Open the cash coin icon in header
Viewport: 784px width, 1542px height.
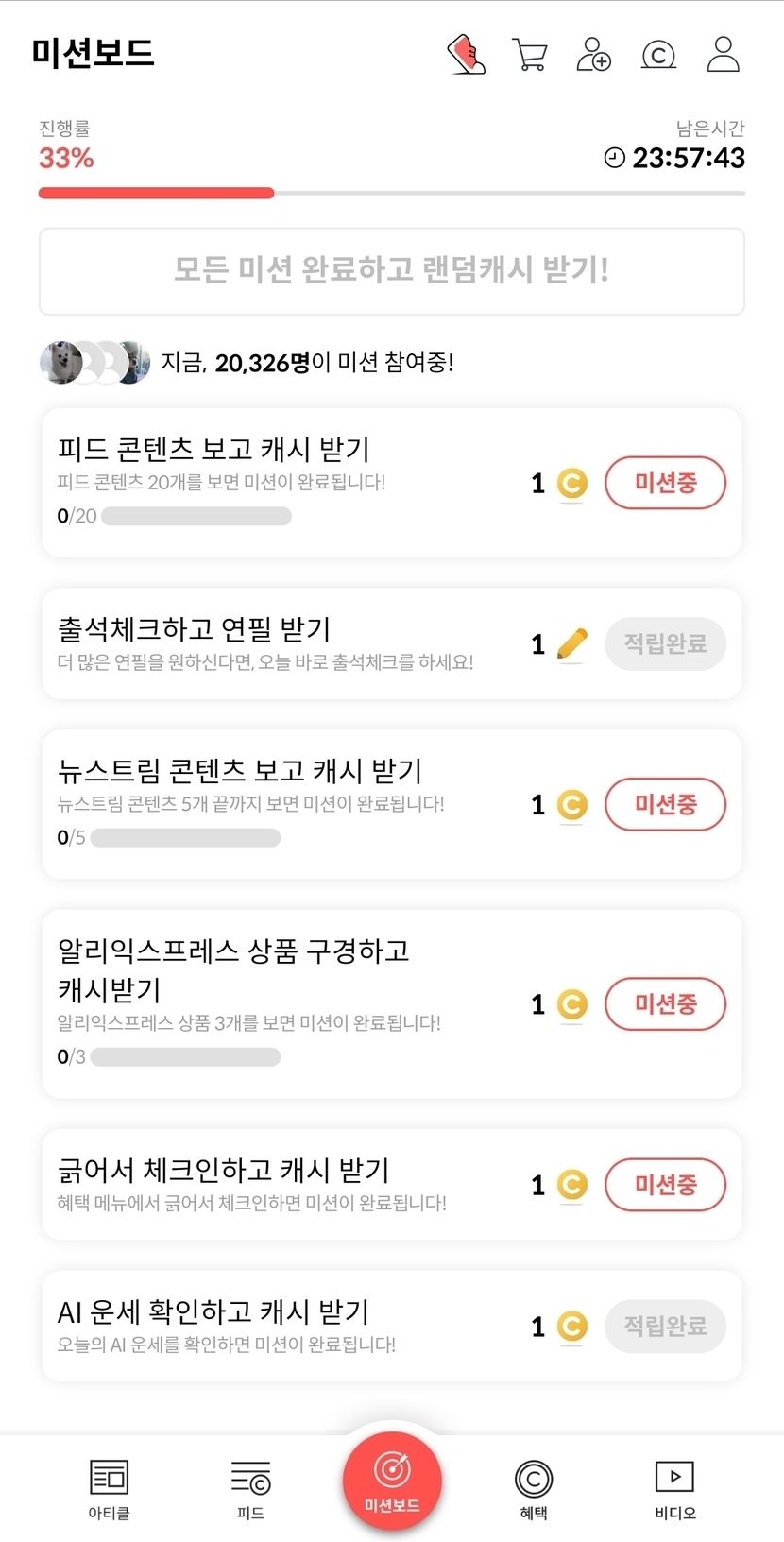(x=658, y=55)
